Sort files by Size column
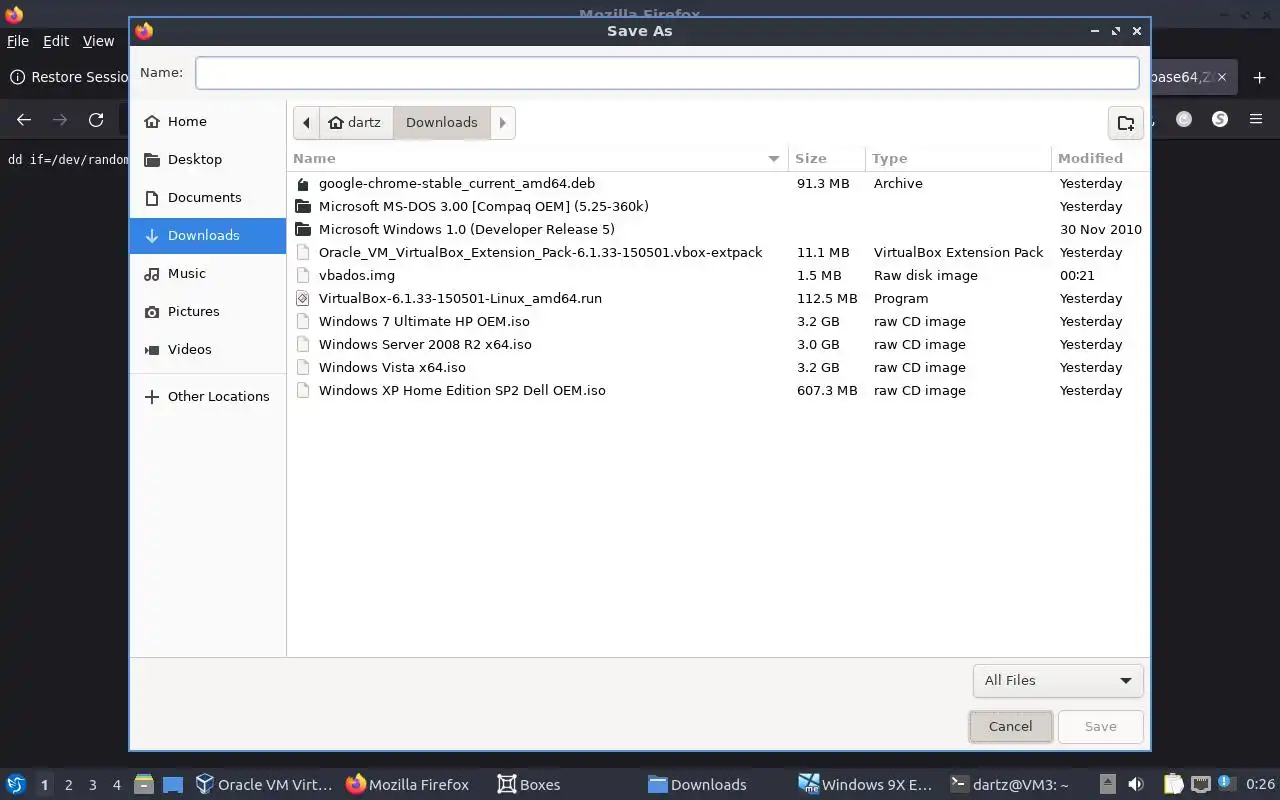This screenshot has width=1280, height=800. pos(827,158)
